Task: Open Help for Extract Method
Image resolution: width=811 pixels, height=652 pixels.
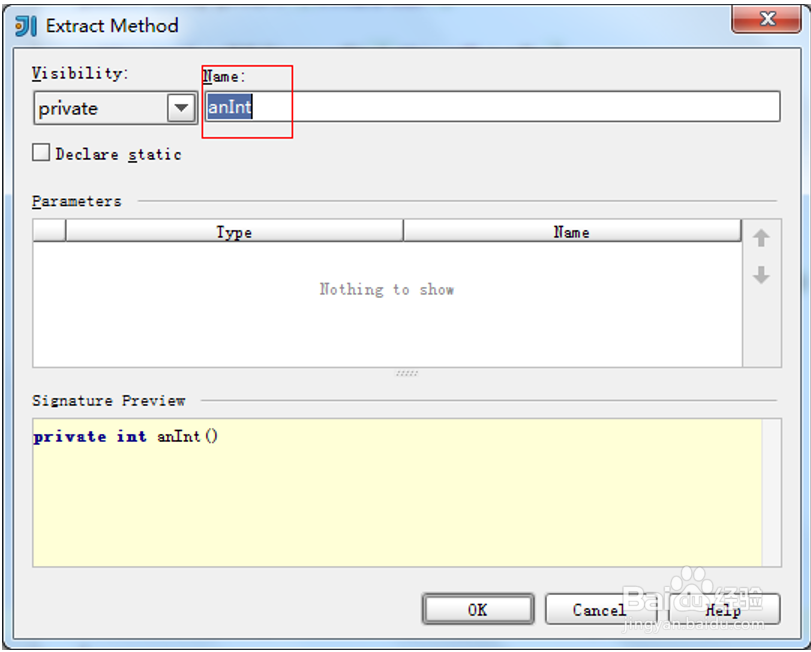Action: pos(724,610)
